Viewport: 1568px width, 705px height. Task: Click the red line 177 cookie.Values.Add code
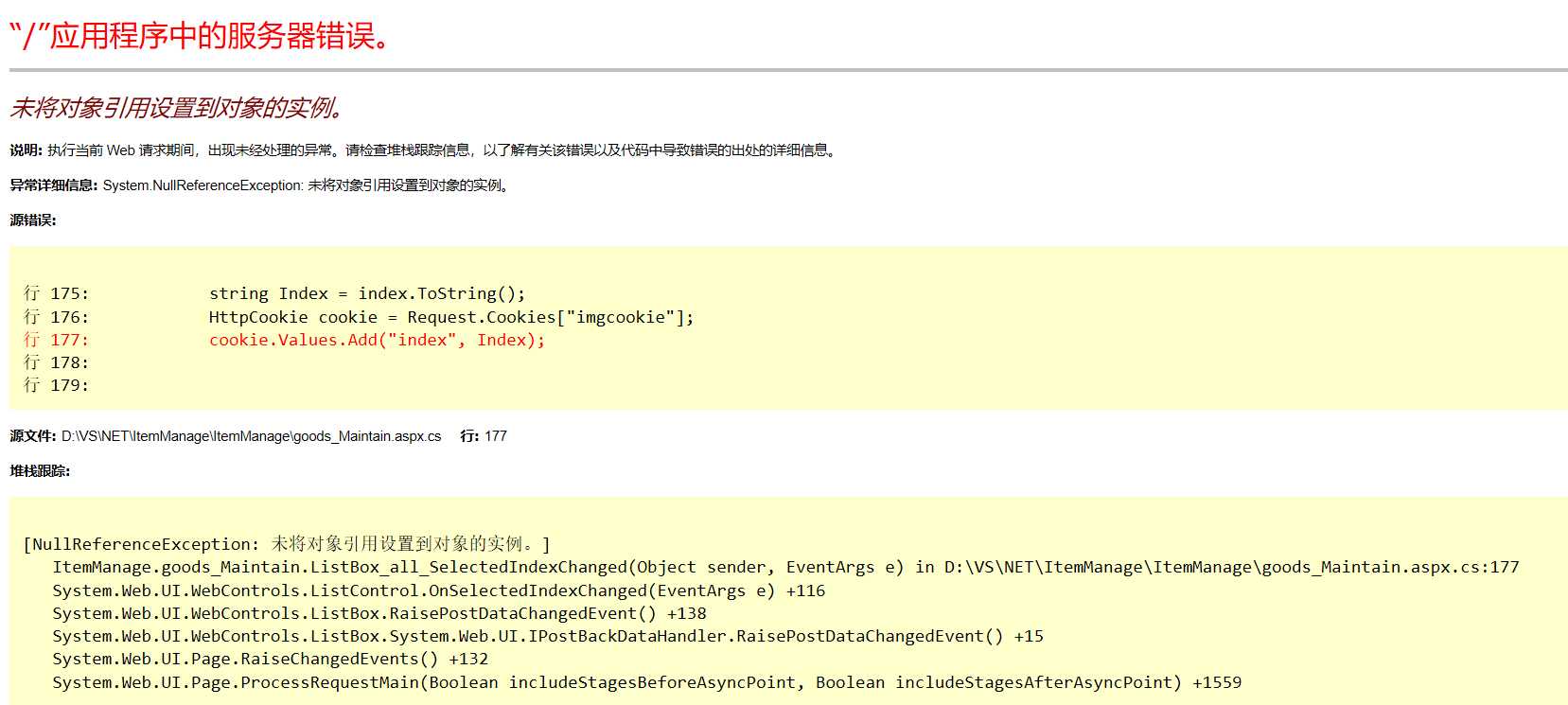(378, 340)
